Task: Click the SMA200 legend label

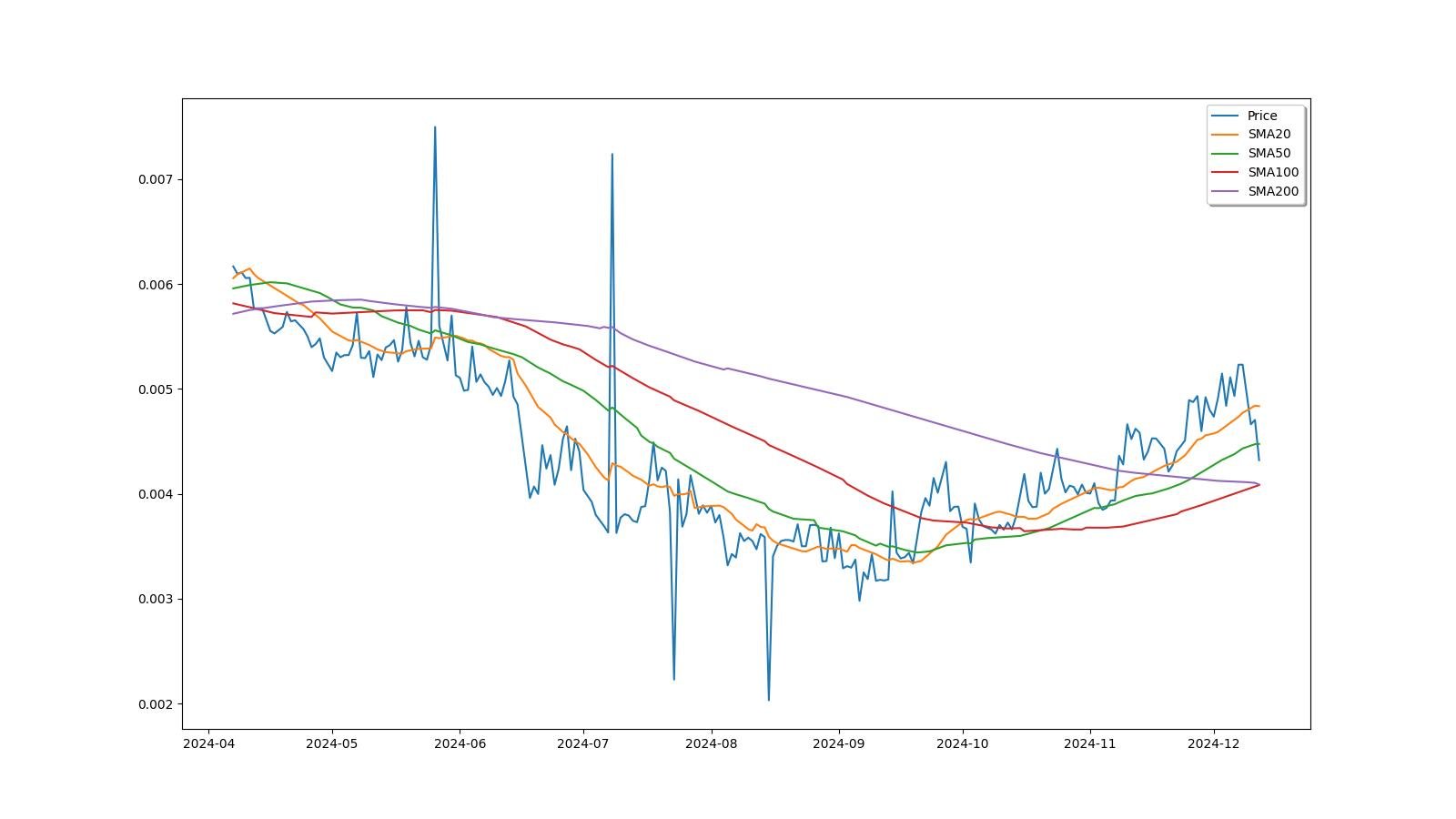Action: (1273, 192)
